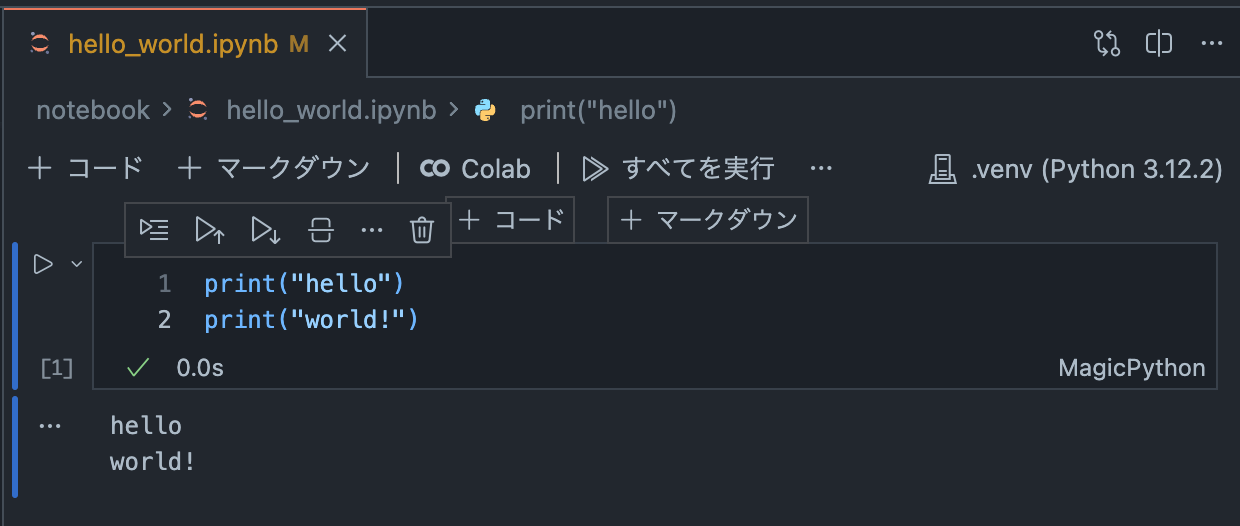Open cell toolbar more actions ellipsis
Screen dimensions: 1240x526
(371, 230)
